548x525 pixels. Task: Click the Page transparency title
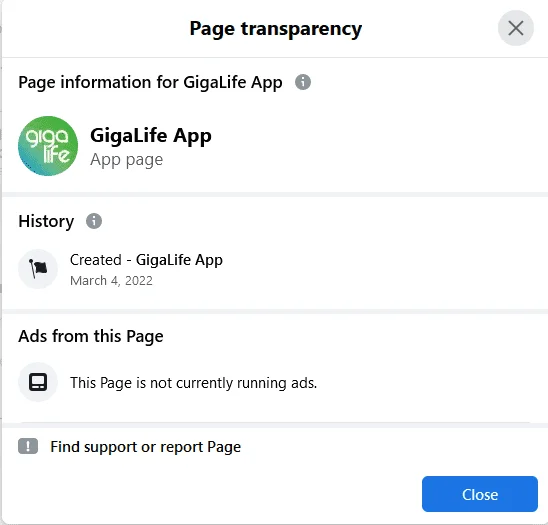pos(275,29)
